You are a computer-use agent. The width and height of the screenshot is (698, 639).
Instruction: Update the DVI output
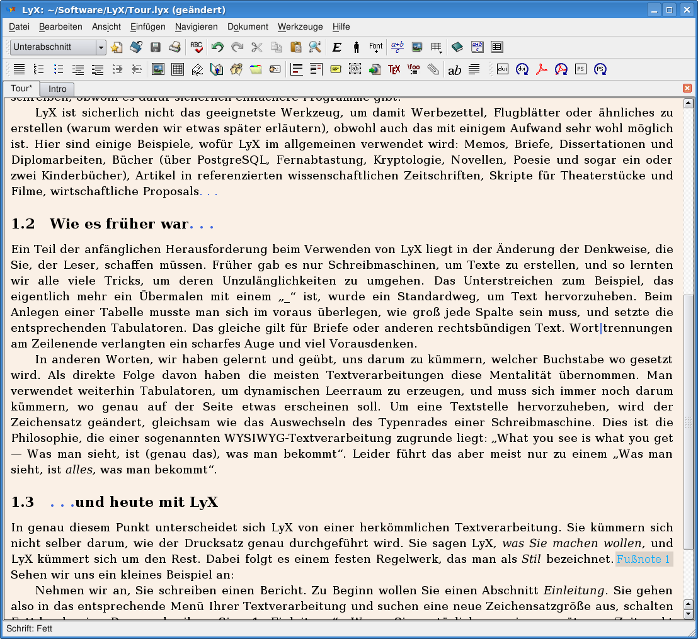click(x=522, y=69)
